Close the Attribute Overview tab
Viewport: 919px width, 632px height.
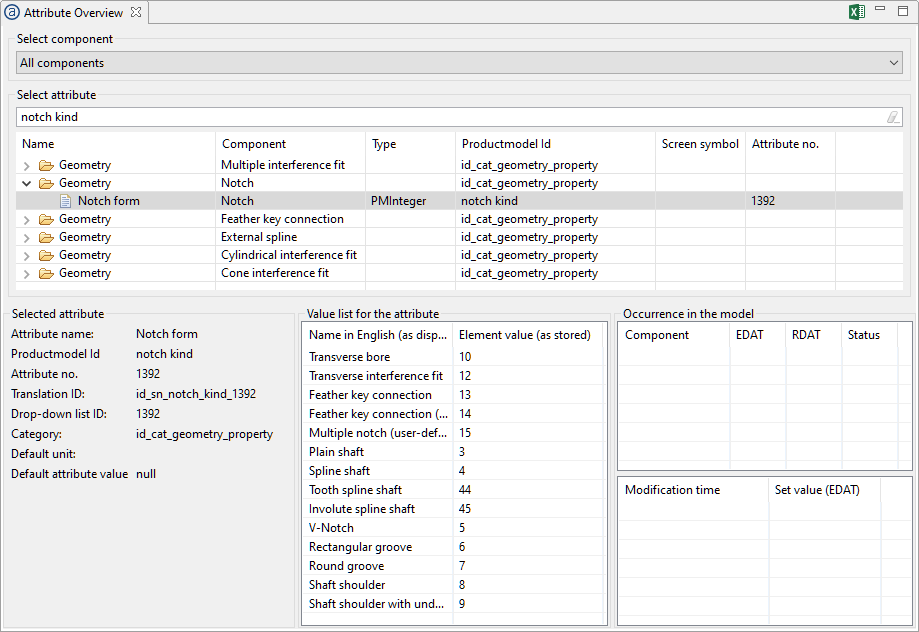(x=136, y=13)
